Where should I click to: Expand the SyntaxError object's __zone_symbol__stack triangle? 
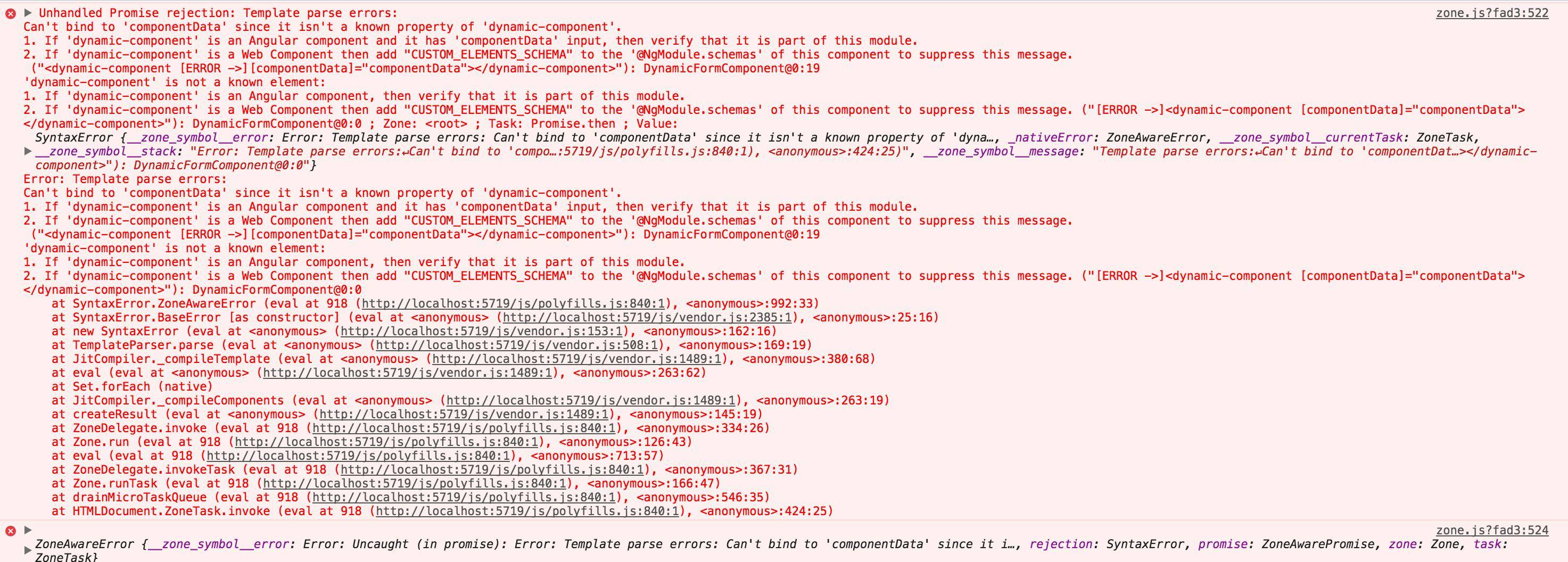28,151
